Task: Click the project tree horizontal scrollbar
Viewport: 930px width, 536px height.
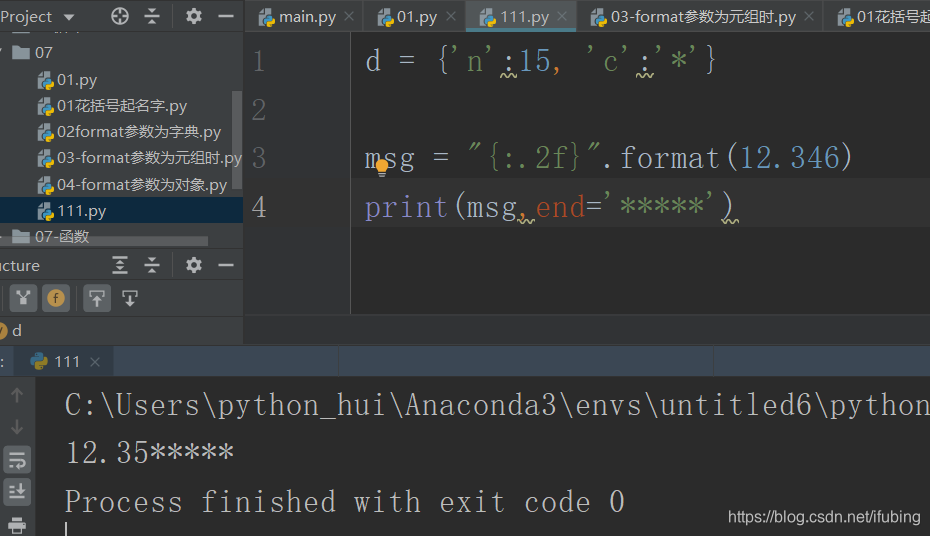Action: click(x=104, y=241)
